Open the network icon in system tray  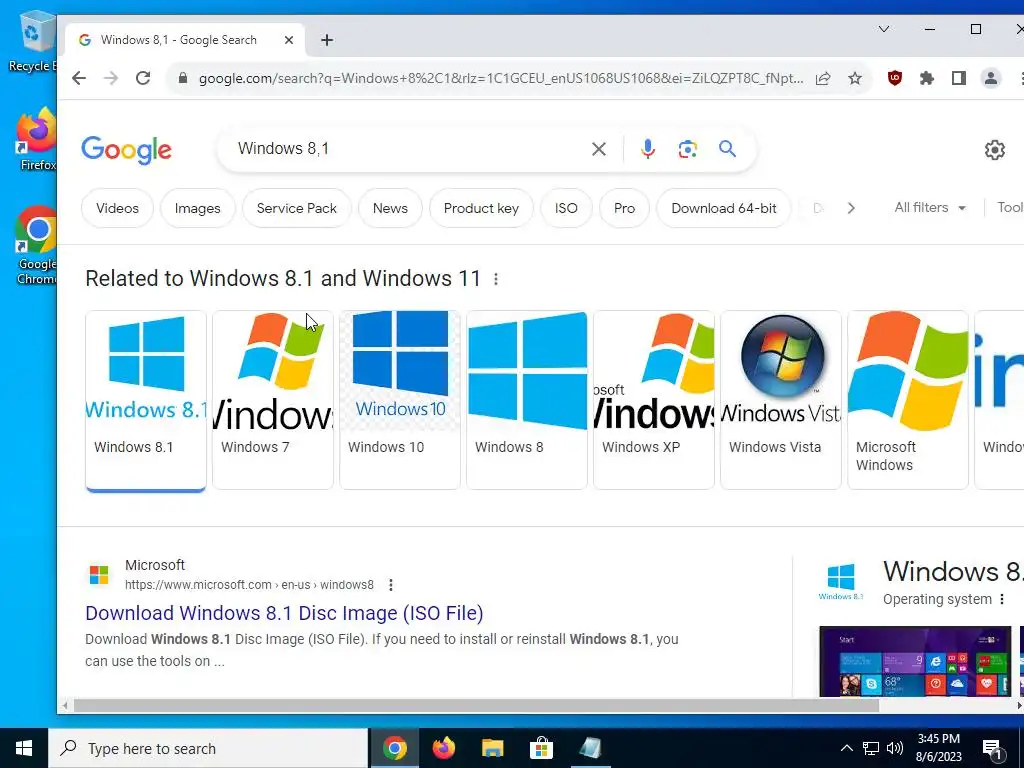coord(871,748)
